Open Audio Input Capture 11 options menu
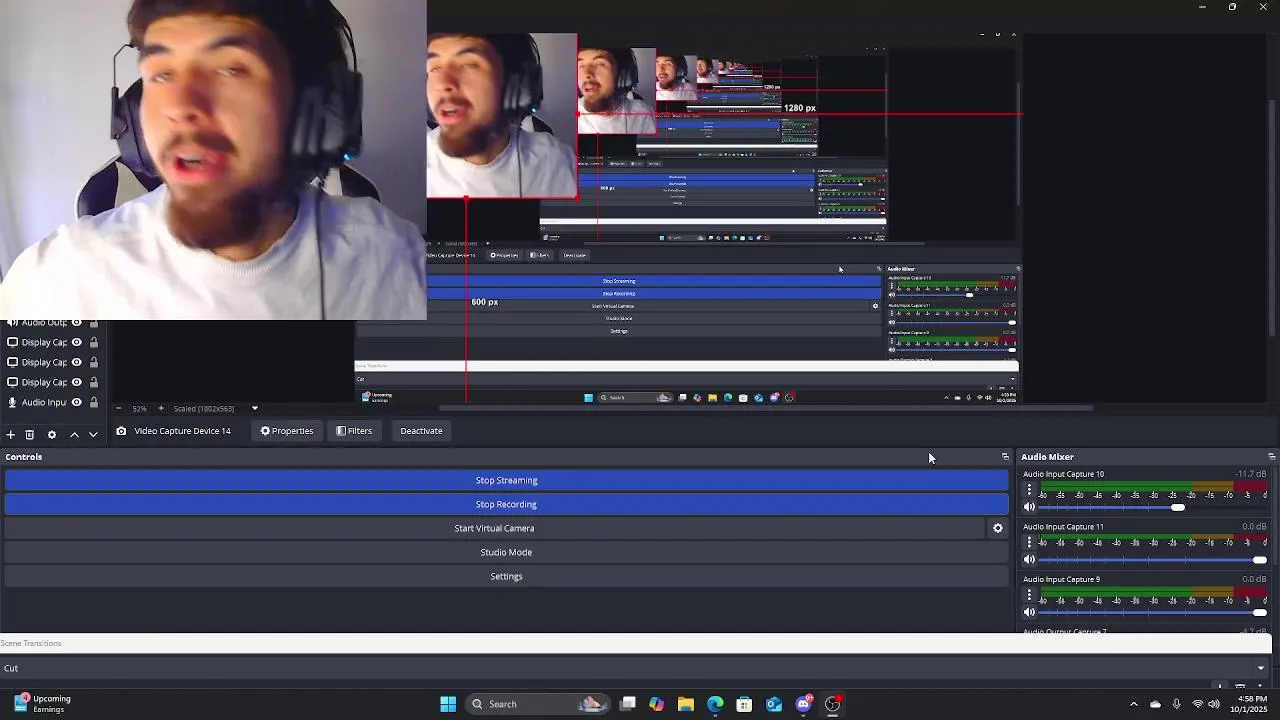The image size is (1280, 720). pos(1029,542)
